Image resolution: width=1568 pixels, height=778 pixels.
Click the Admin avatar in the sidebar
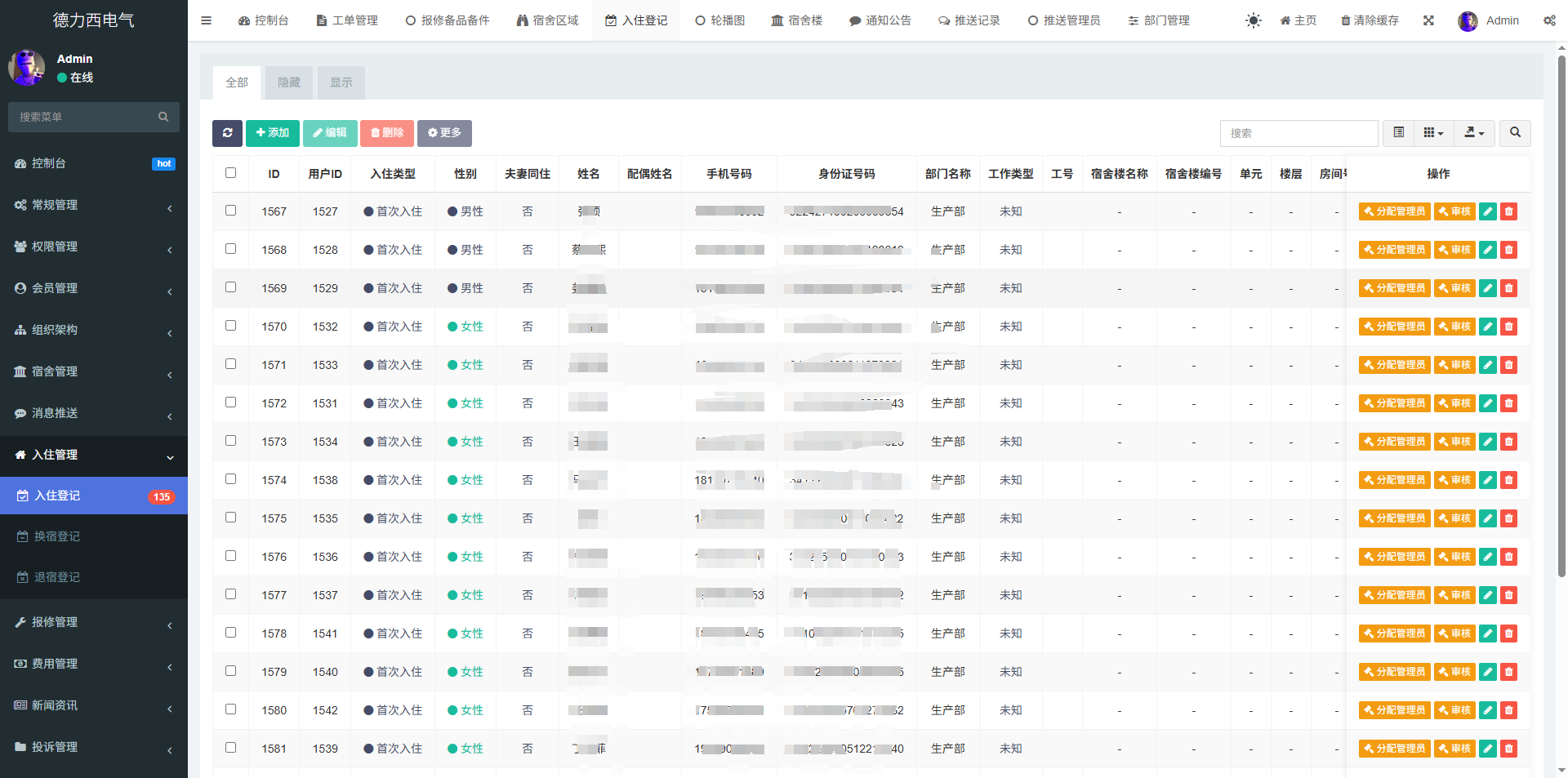click(x=27, y=68)
